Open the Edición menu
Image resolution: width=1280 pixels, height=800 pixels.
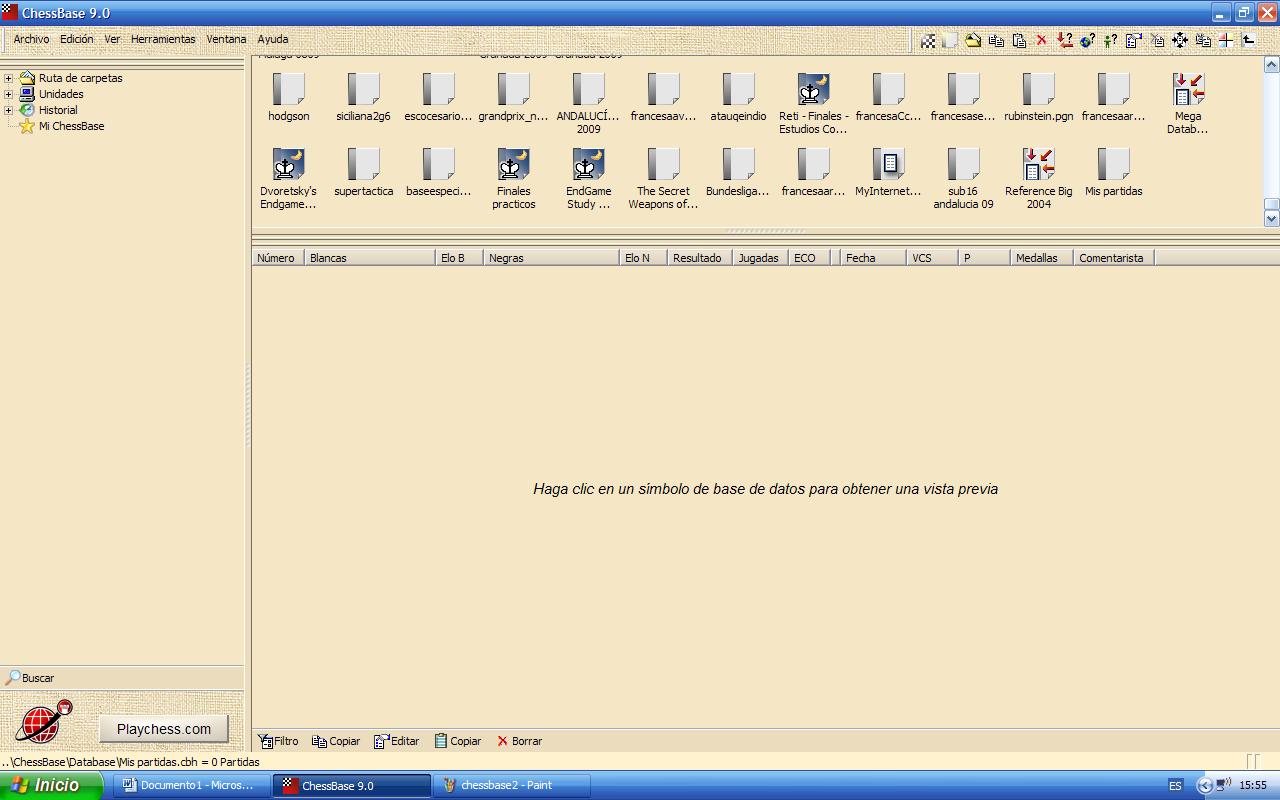pyautogui.click(x=76, y=39)
